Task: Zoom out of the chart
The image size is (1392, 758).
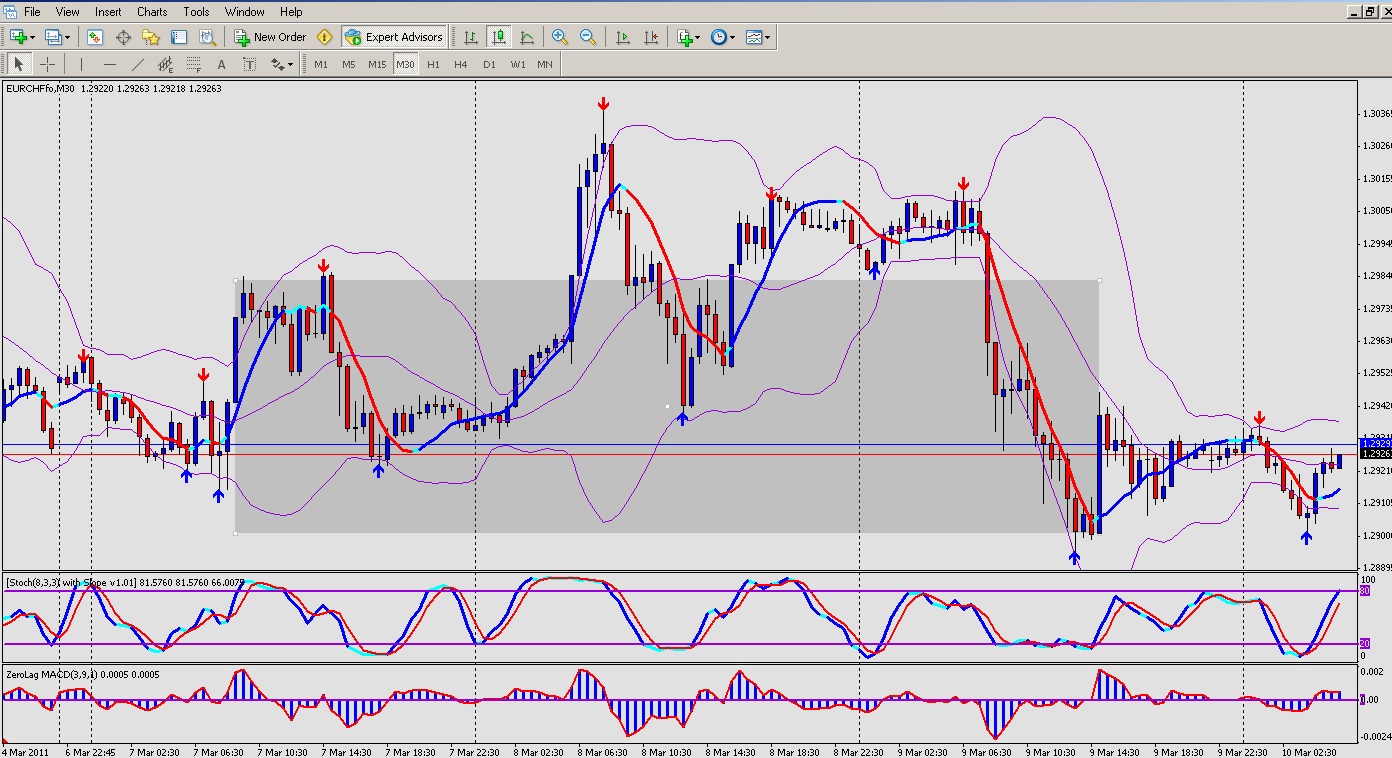Action: click(588, 37)
